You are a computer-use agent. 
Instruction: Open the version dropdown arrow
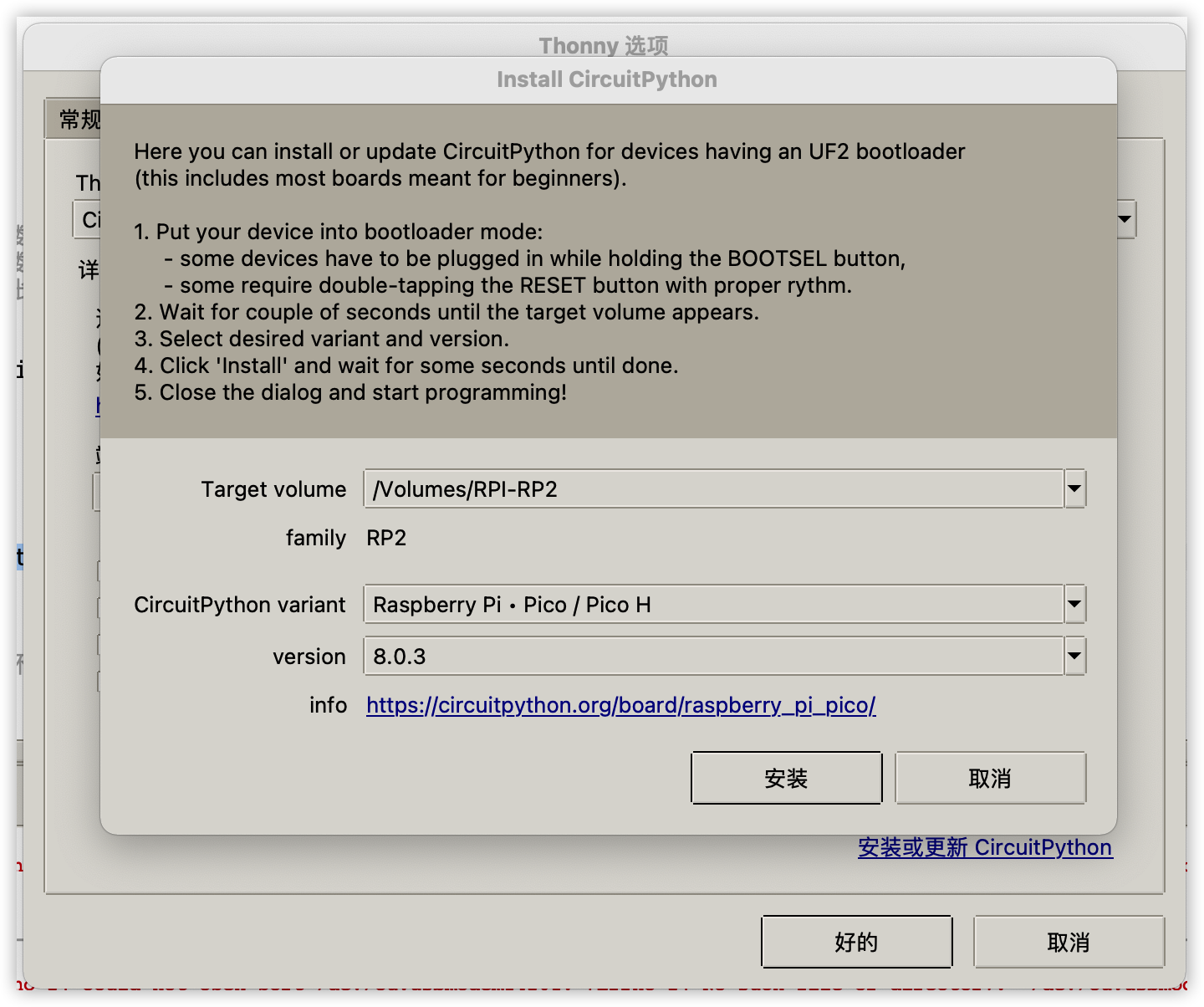coord(1074,656)
